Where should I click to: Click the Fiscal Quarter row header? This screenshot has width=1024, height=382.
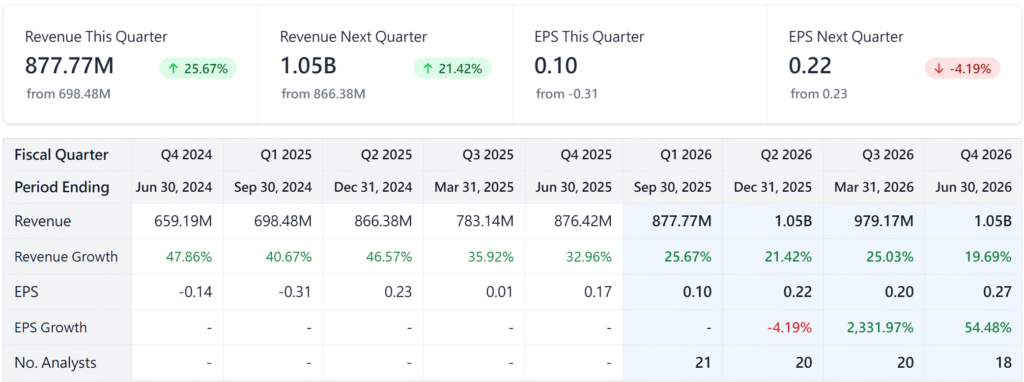click(61, 155)
